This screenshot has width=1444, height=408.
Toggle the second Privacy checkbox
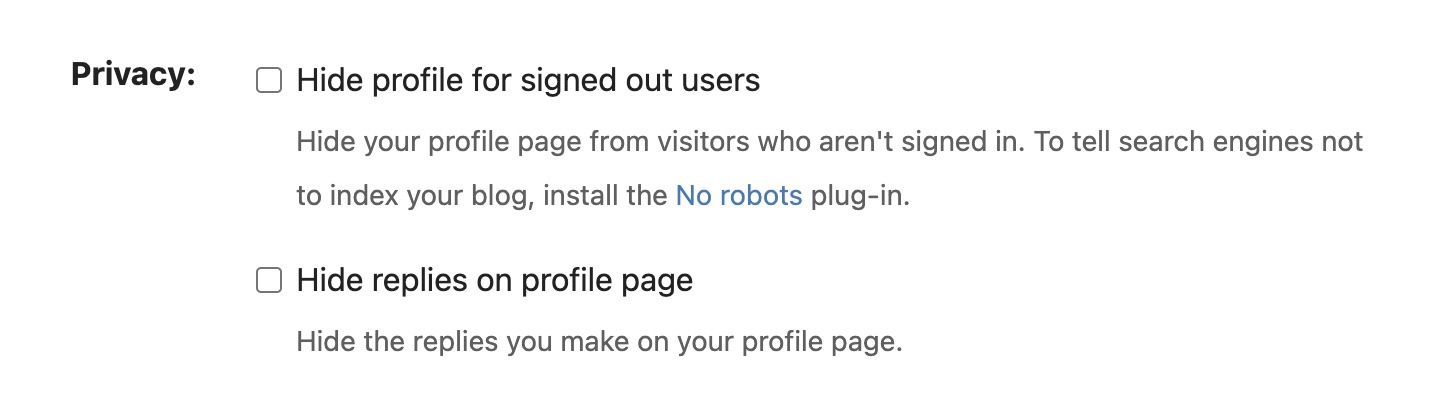pyautogui.click(x=269, y=281)
